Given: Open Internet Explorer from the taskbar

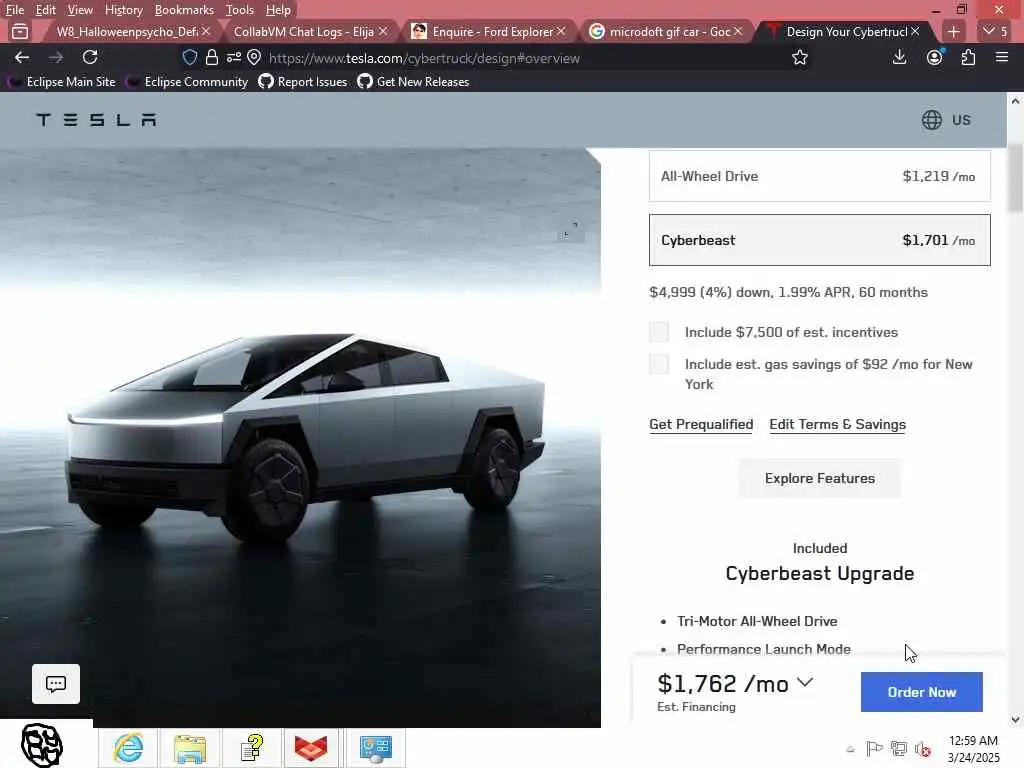Looking at the screenshot, I should click(128, 748).
